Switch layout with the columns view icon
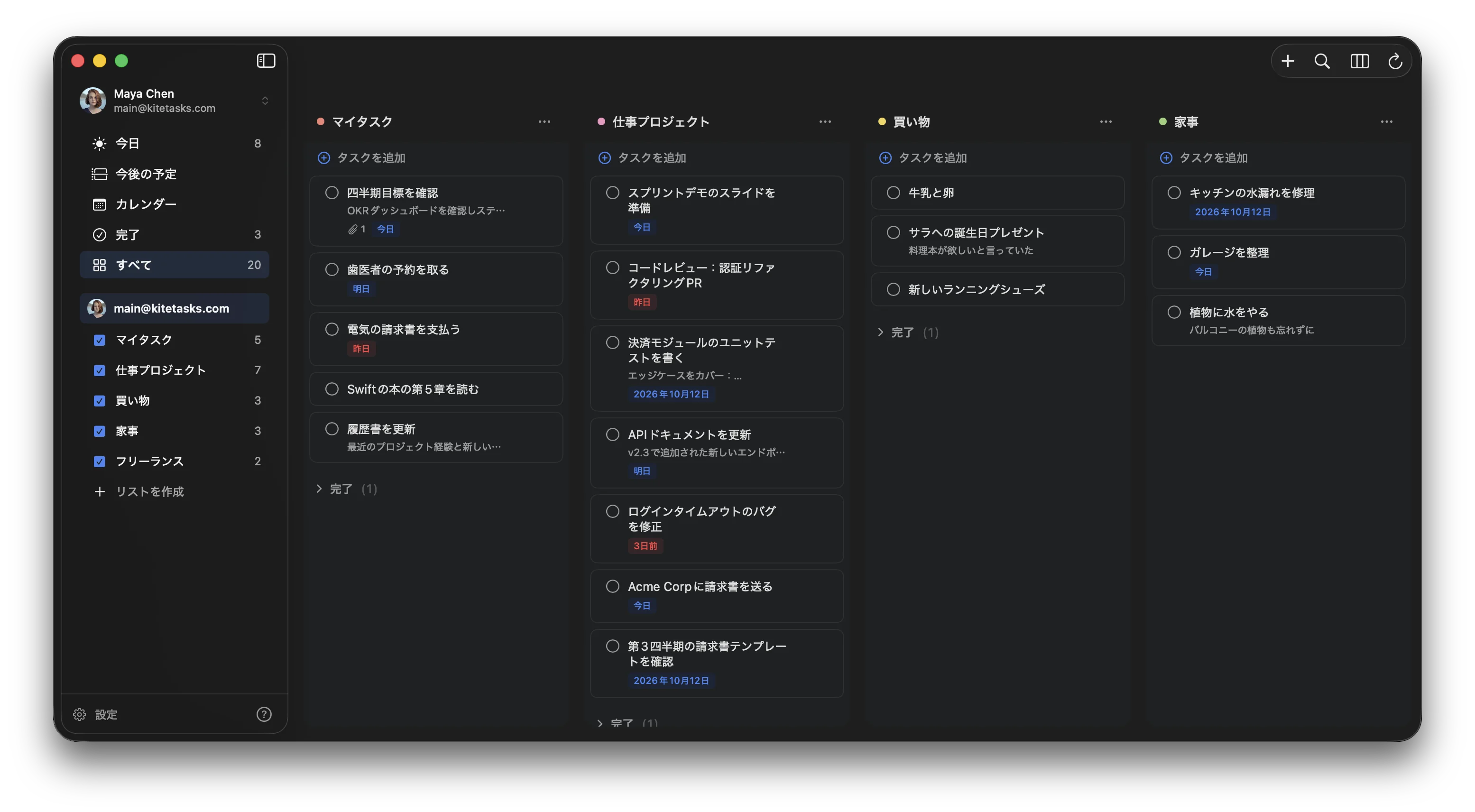Viewport: 1475px width, 812px height. pyautogui.click(x=1359, y=61)
